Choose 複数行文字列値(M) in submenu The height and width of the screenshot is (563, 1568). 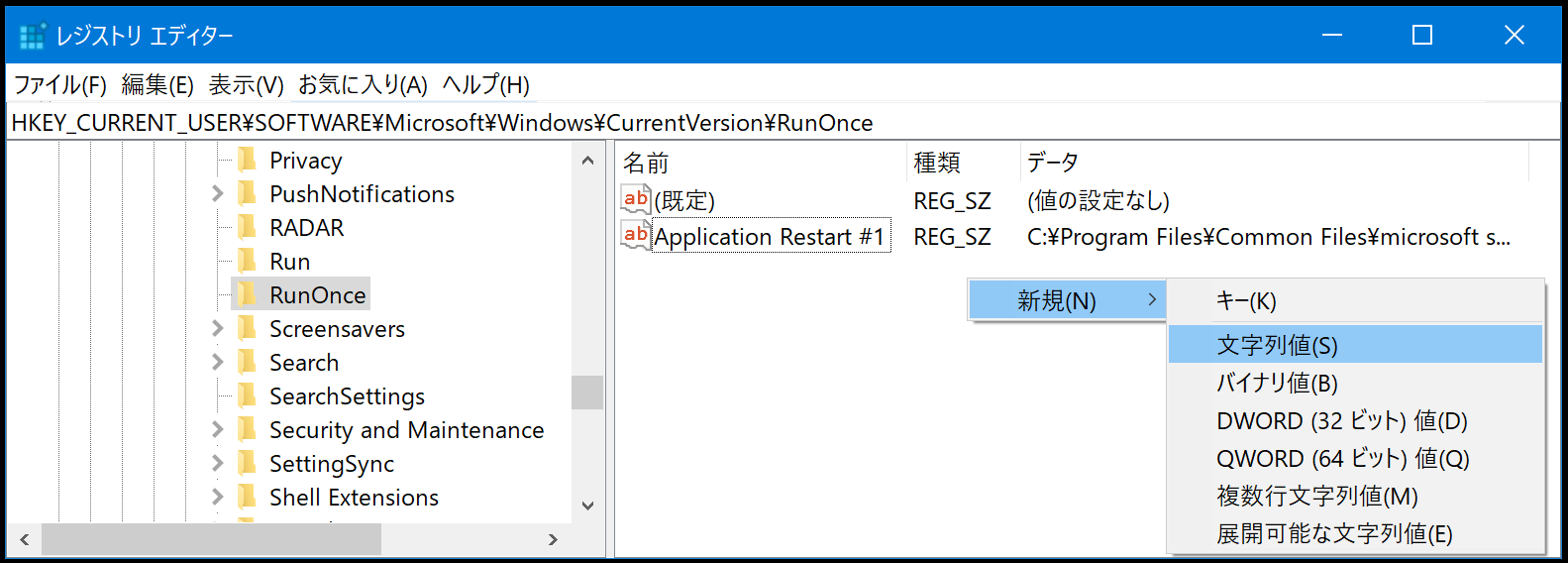1355,496
